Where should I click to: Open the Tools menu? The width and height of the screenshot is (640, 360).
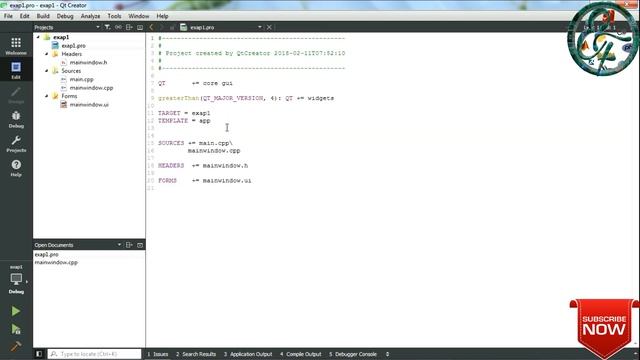[114, 16]
